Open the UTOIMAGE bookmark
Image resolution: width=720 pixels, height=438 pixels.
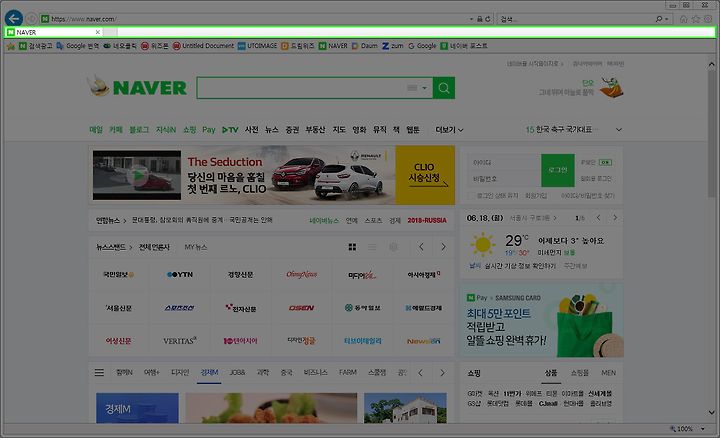pos(257,46)
